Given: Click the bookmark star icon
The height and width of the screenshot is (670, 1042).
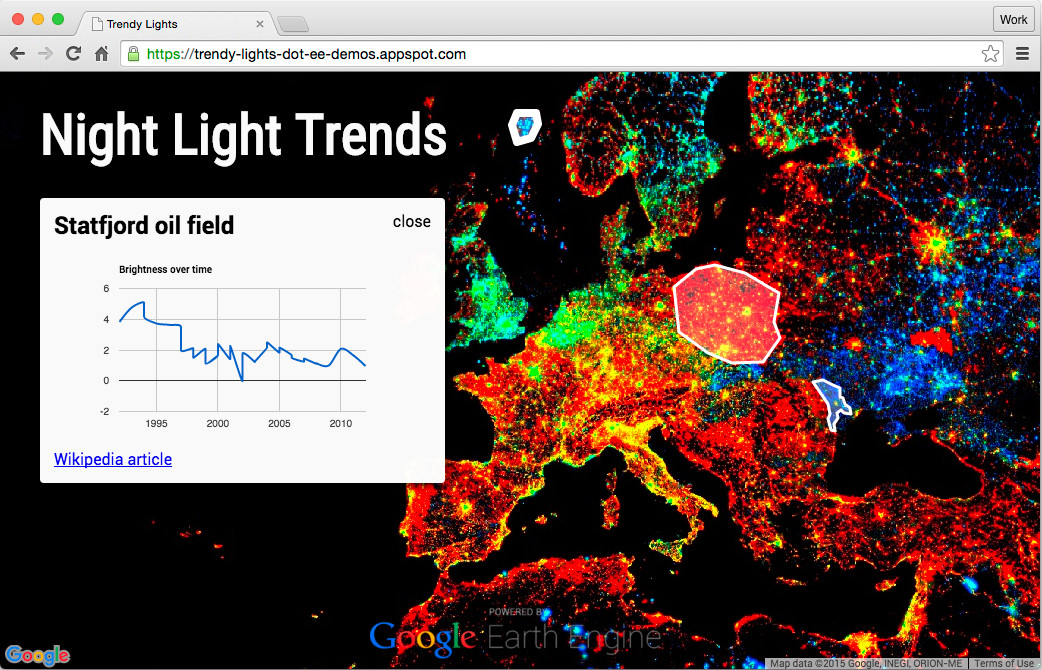Looking at the screenshot, I should pyautogui.click(x=990, y=53).
